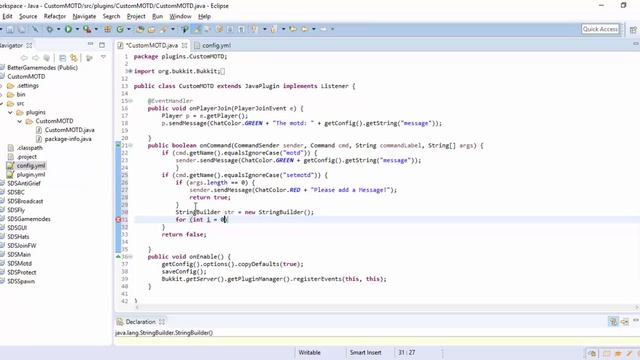
Task: Fold the onCommand method on line 21
Action: (131, 145)
